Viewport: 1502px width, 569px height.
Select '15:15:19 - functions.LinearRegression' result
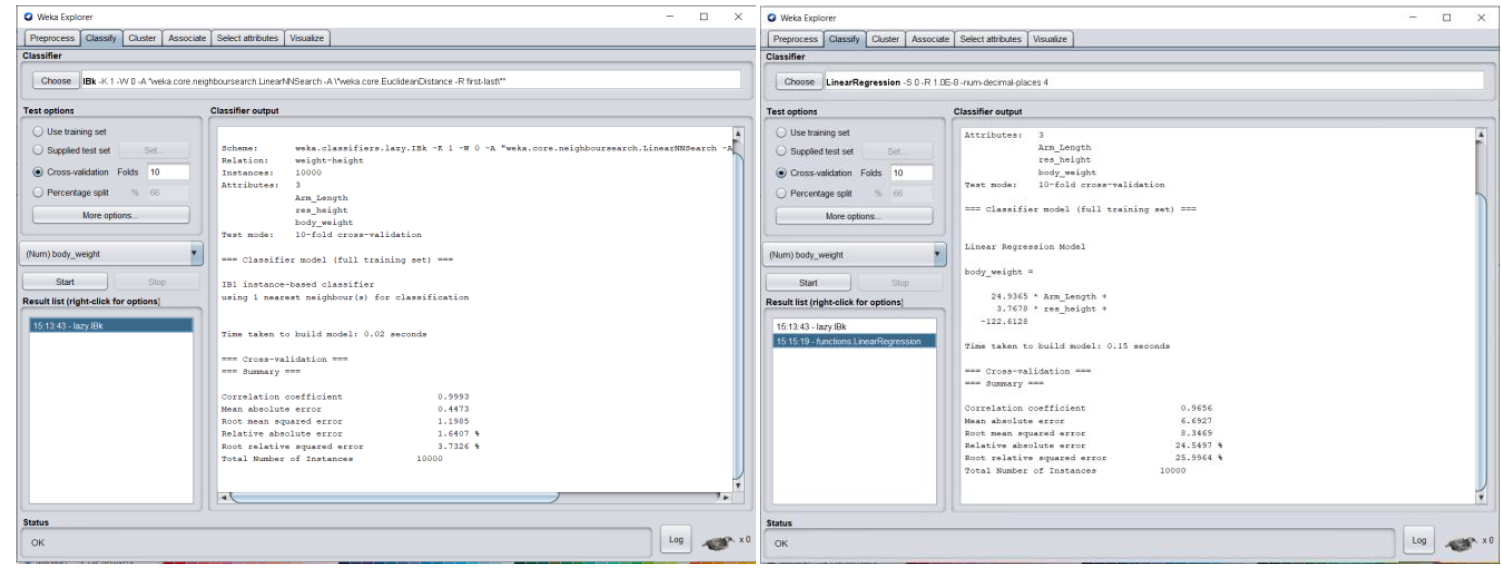(853, 341)
